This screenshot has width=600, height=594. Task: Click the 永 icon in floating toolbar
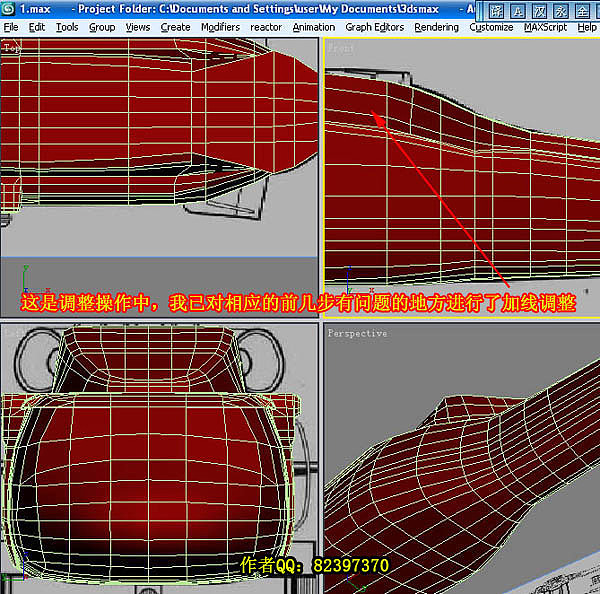[x=561, y=11]
